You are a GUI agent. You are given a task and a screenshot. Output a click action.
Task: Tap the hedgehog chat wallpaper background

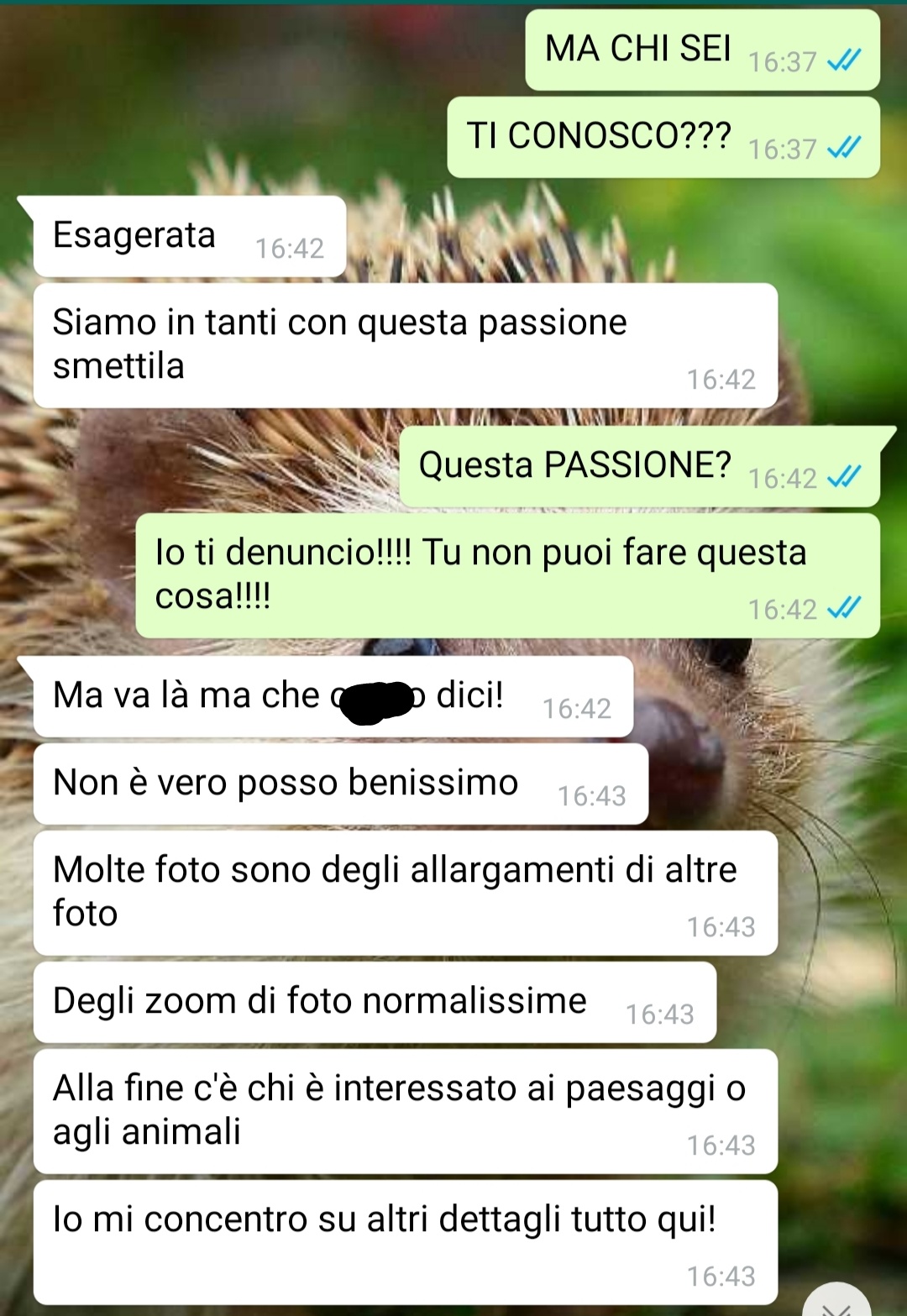[840, 840]
